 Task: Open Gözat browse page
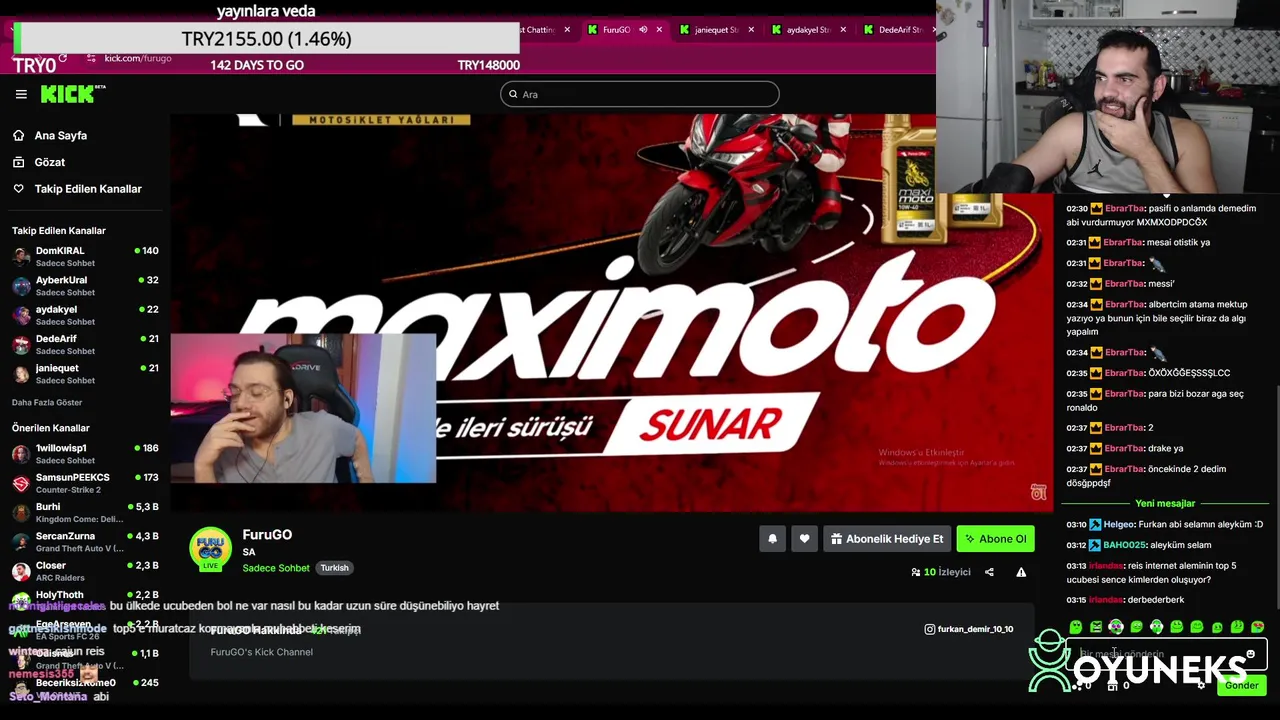tap(49, 162)
